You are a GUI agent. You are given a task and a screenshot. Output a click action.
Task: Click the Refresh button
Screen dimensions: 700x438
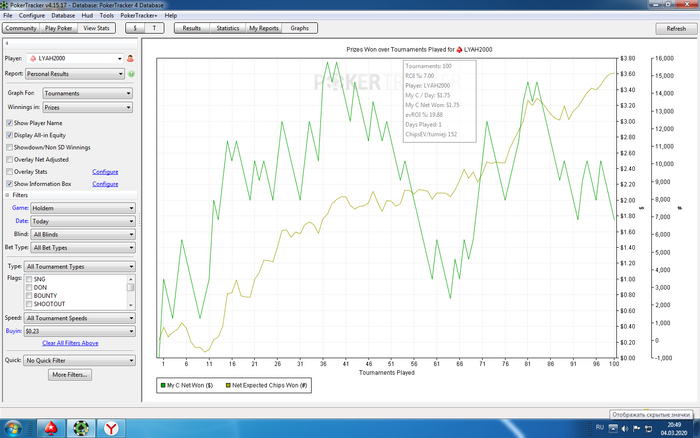pyautogui.click(x=676, y=29)
